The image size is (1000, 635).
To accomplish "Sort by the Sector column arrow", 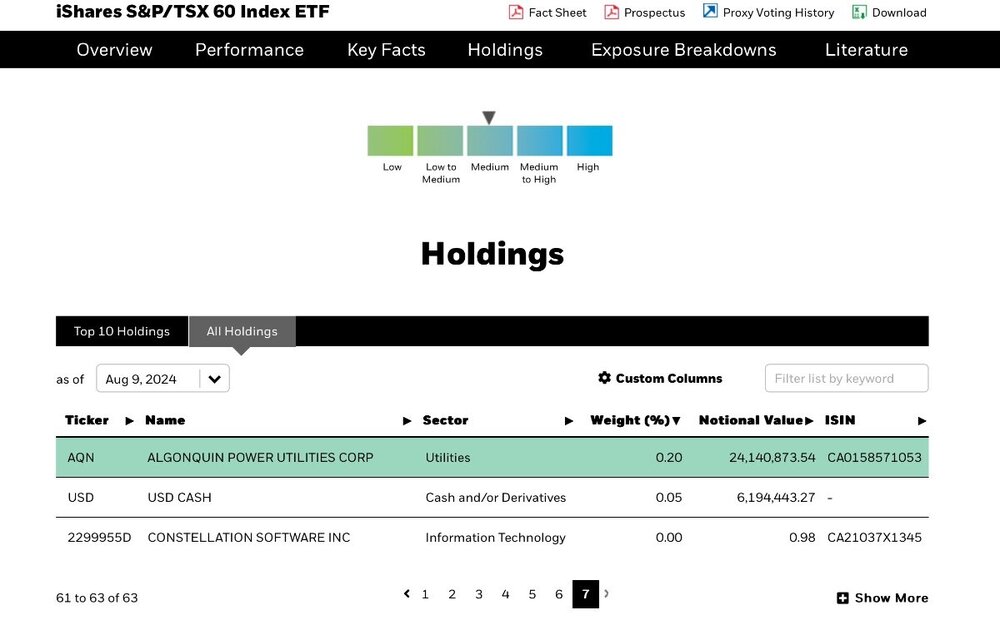I will coord(569,421).
